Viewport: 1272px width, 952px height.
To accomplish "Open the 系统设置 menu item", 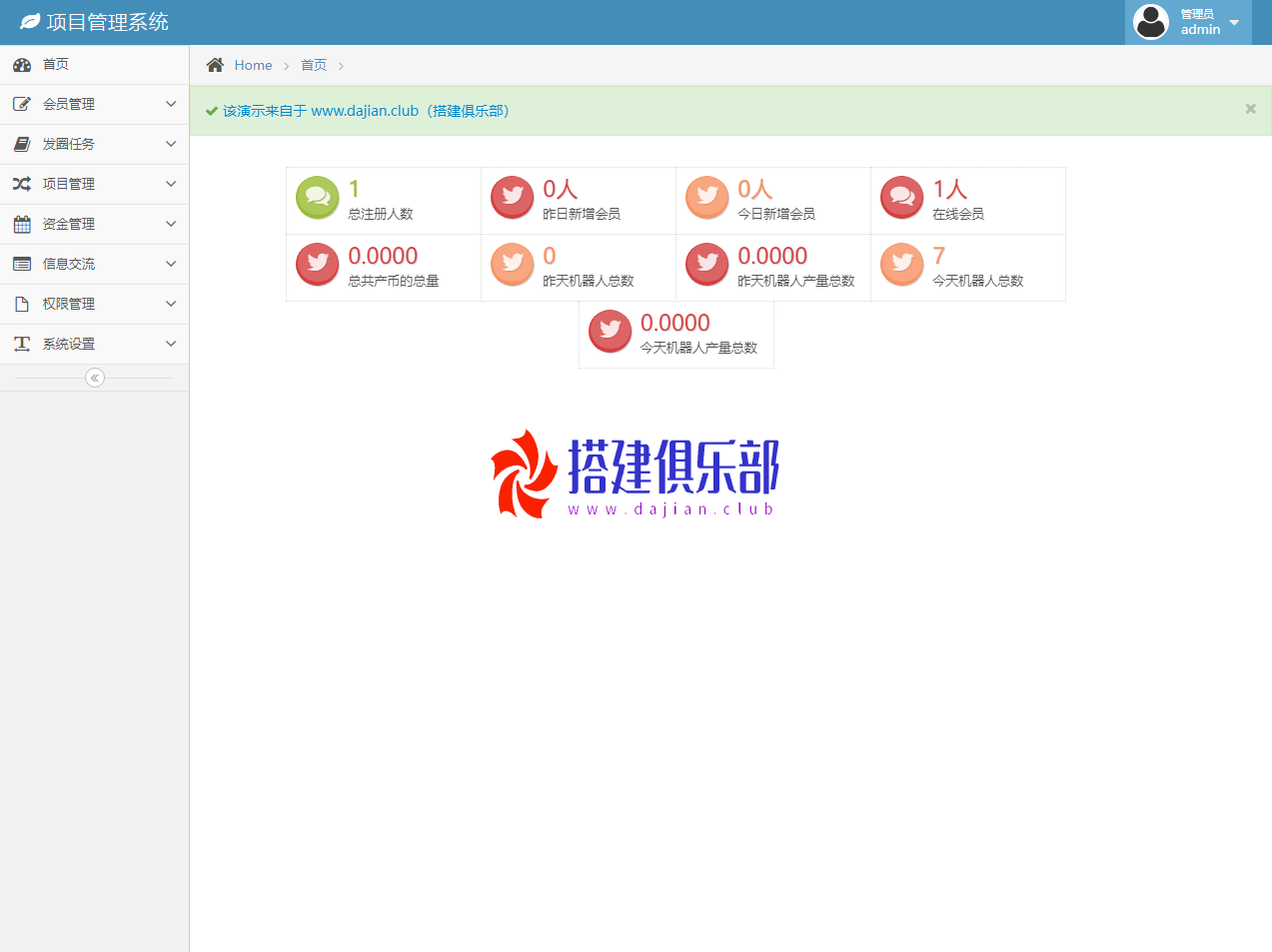I will 94,345.
